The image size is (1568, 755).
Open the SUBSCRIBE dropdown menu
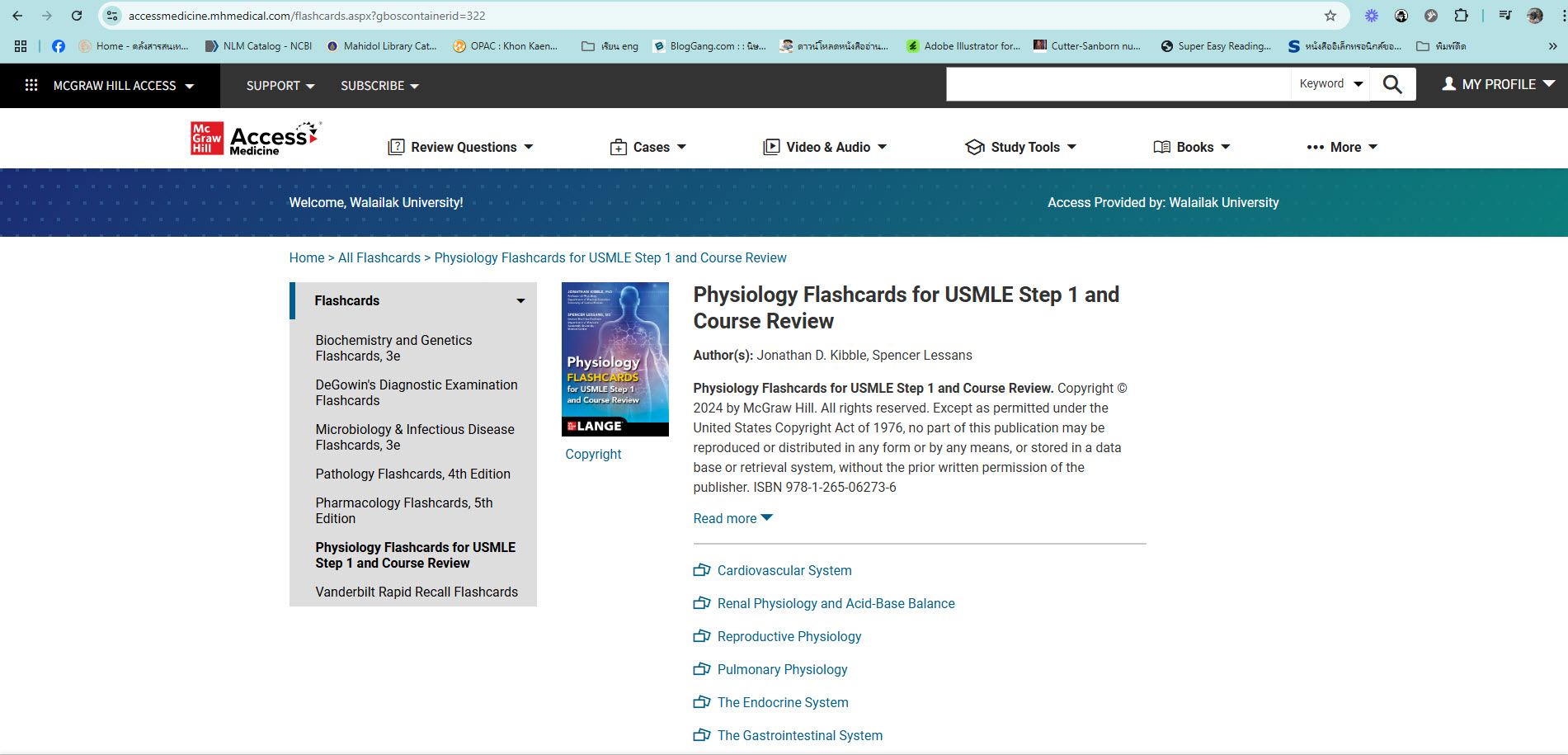click(x=379, y=86)
